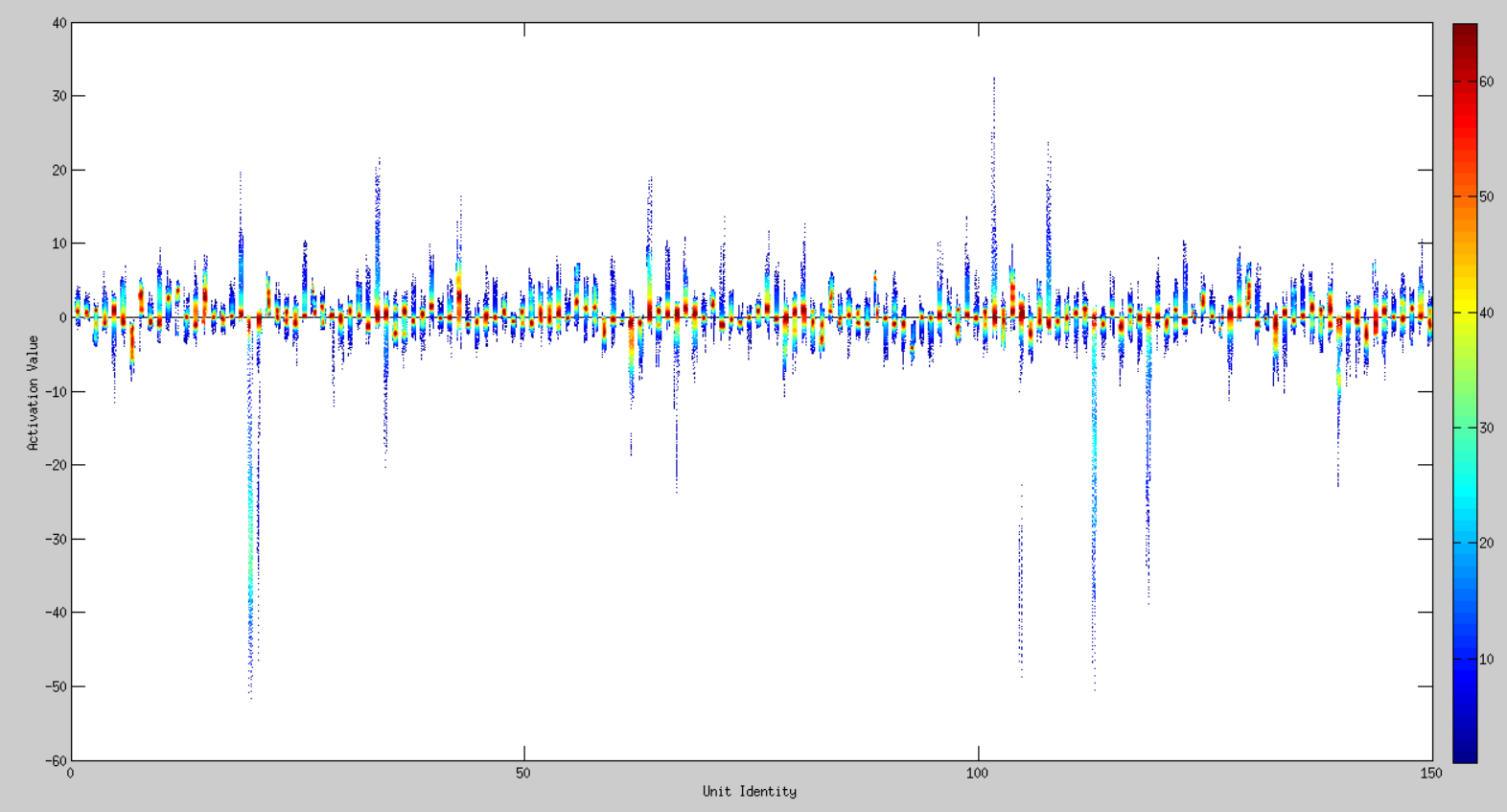Screen dimensions: 1507x812
Task: Pick the yellow band at colorbar value 40
Action: click(x=1464, y=313)
